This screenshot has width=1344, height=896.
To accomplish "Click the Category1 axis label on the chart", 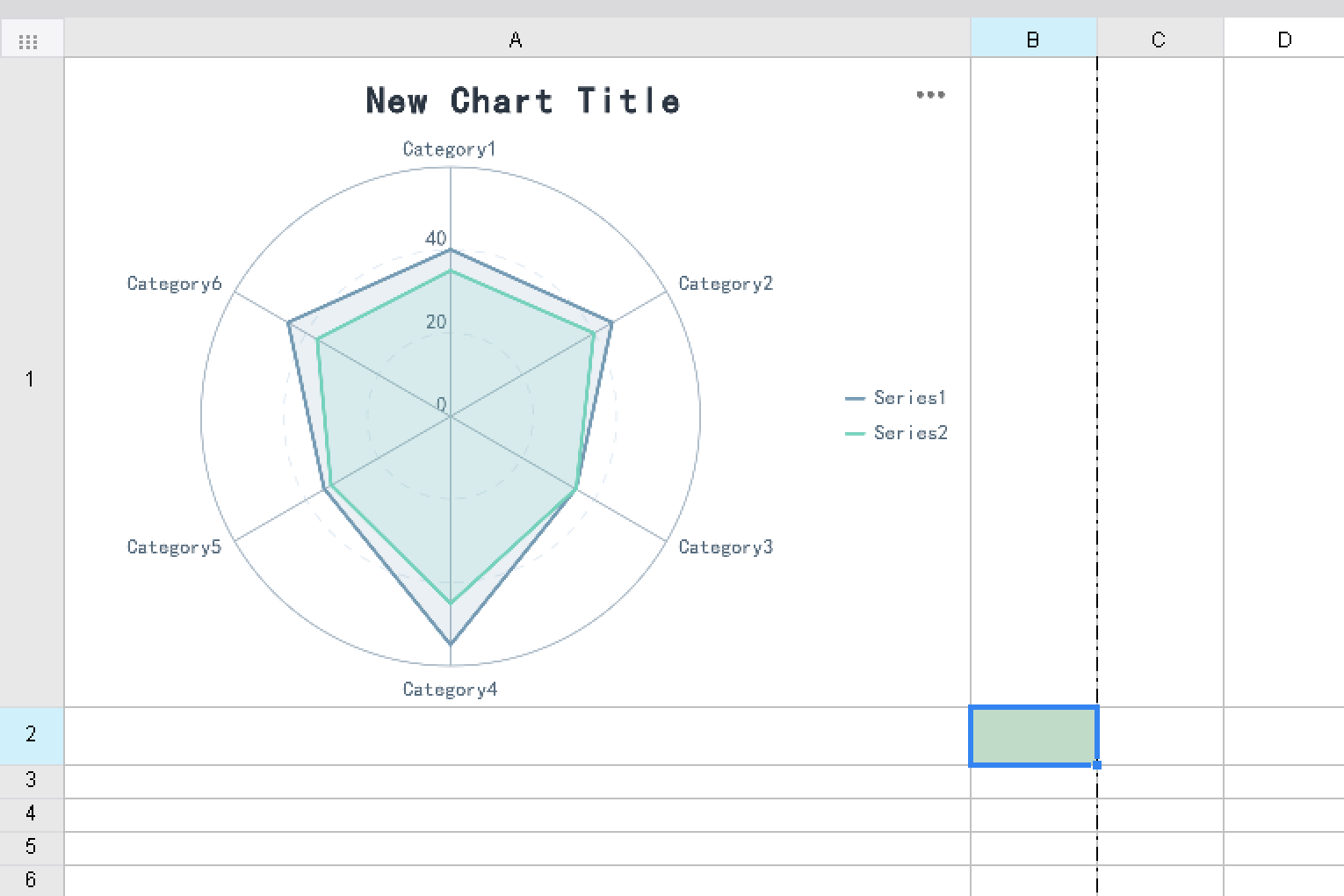I will point(449,148).
